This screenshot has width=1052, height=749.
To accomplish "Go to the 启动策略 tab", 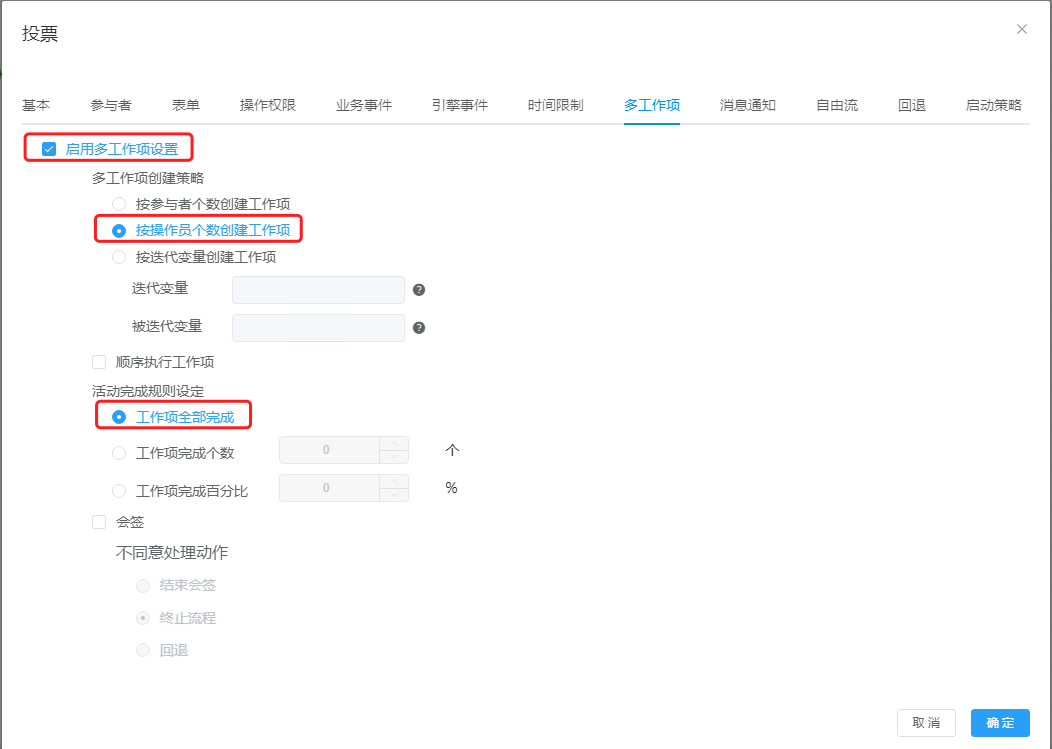I will pos(993,105).
